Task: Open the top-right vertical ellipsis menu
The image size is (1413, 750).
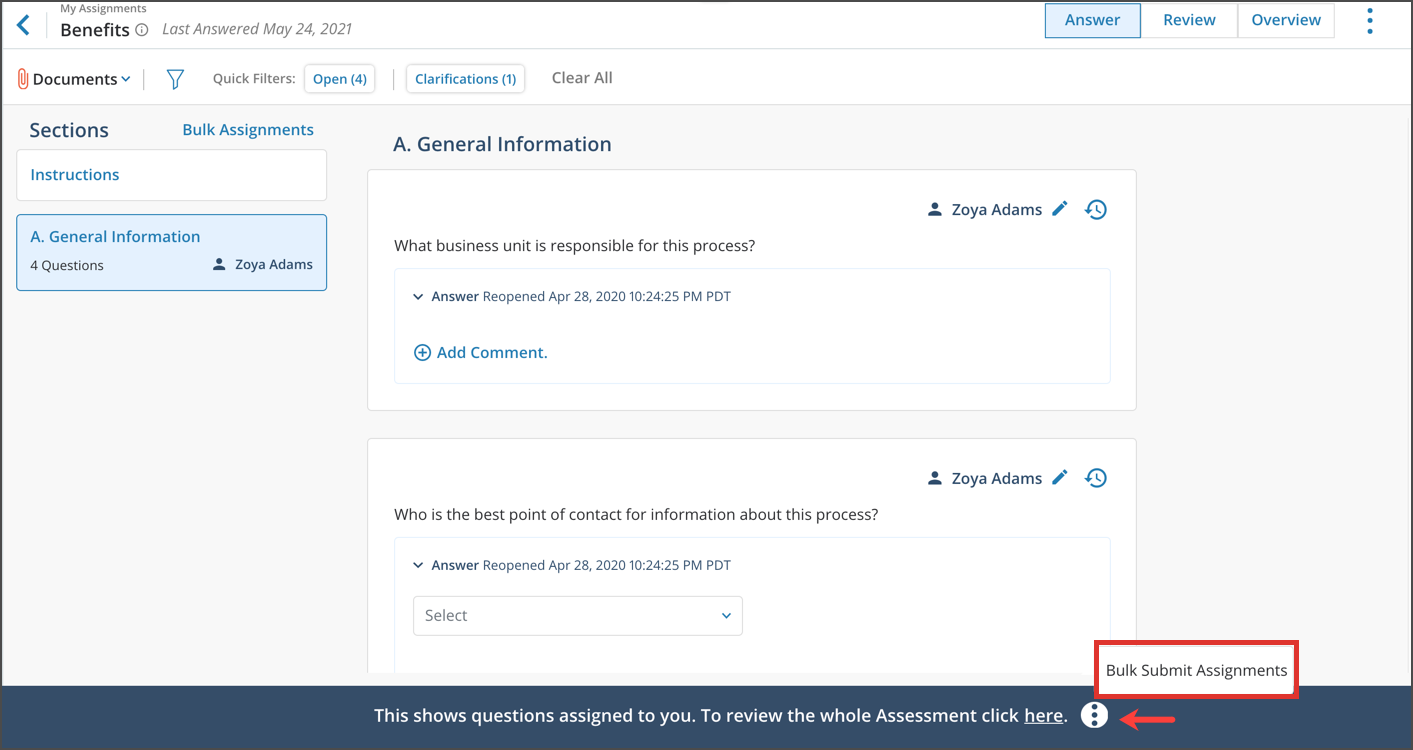Action: pos(1370,21)
